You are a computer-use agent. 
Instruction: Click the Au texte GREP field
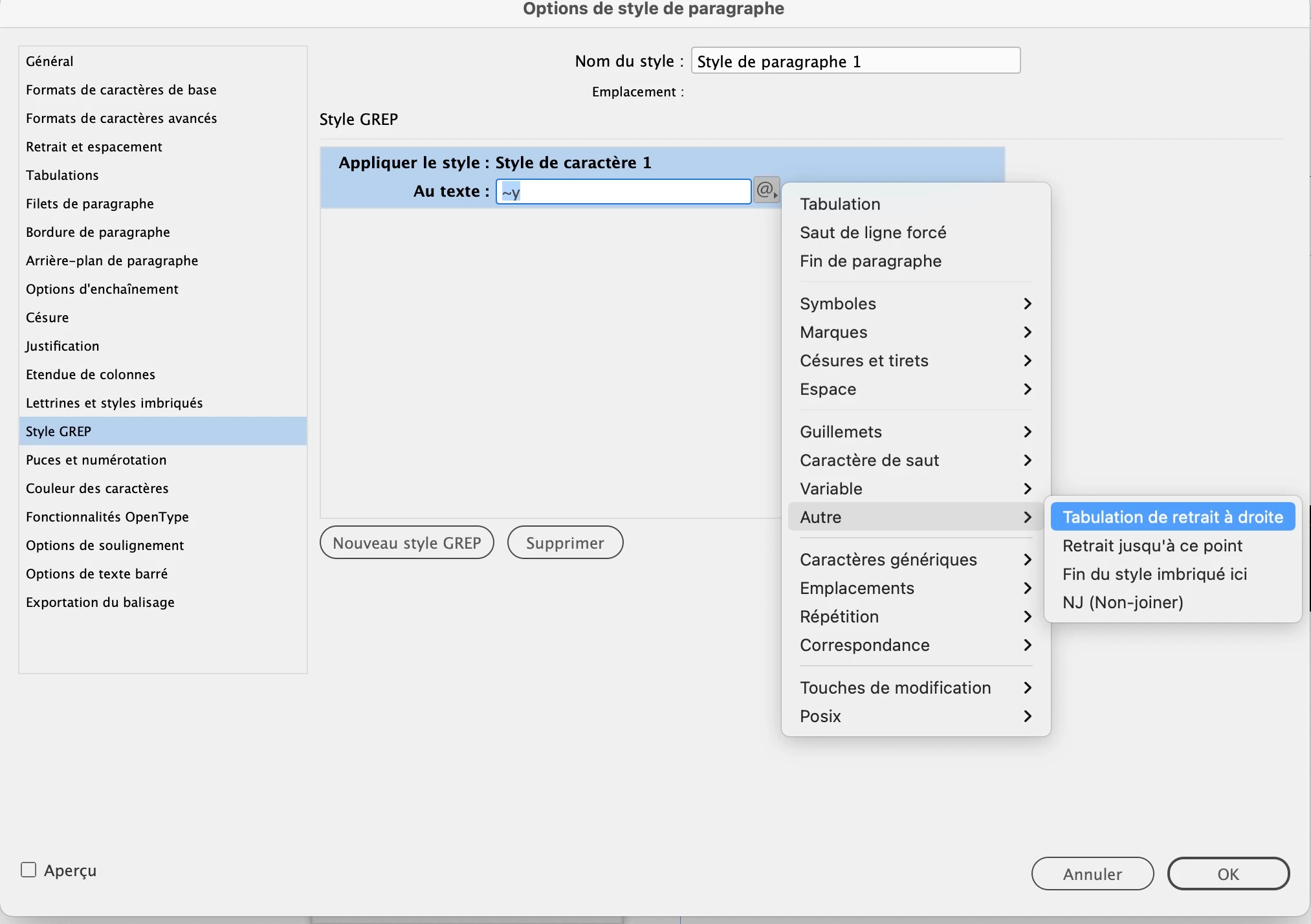pyautogui.click(x=622, y=192)
